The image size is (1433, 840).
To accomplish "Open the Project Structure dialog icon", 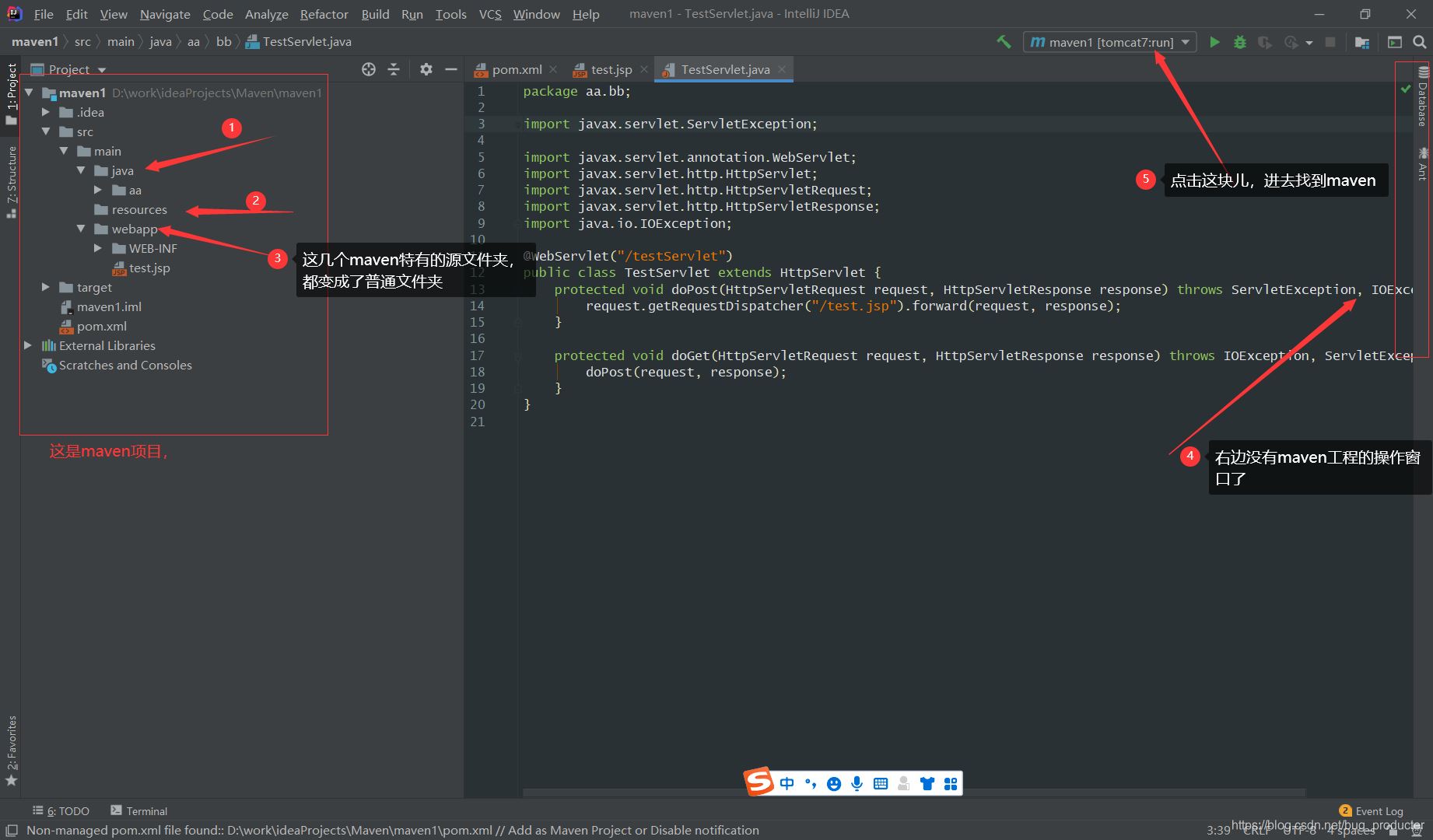I will tap(1361, 42).
